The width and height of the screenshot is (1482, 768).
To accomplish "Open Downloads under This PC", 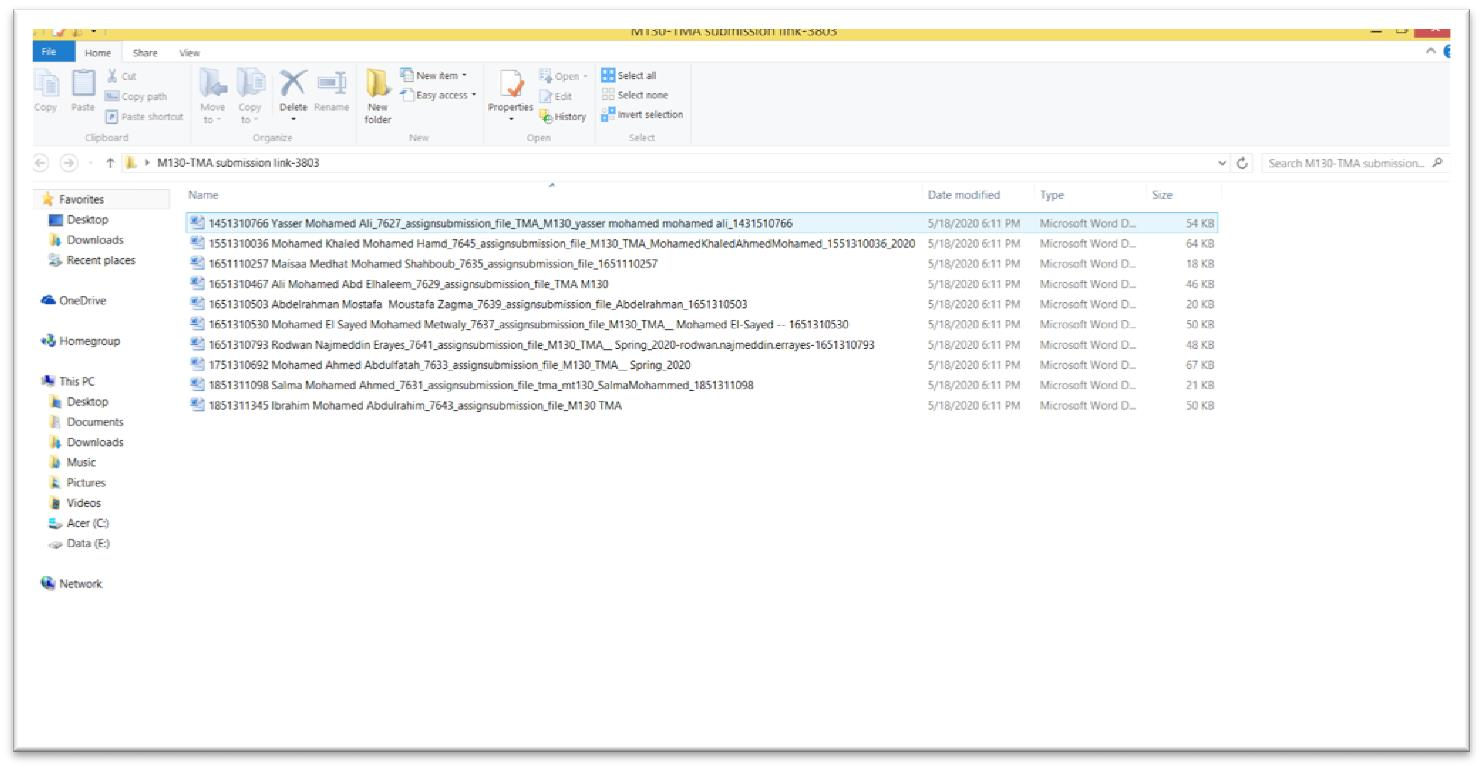I will pos(86,442).
